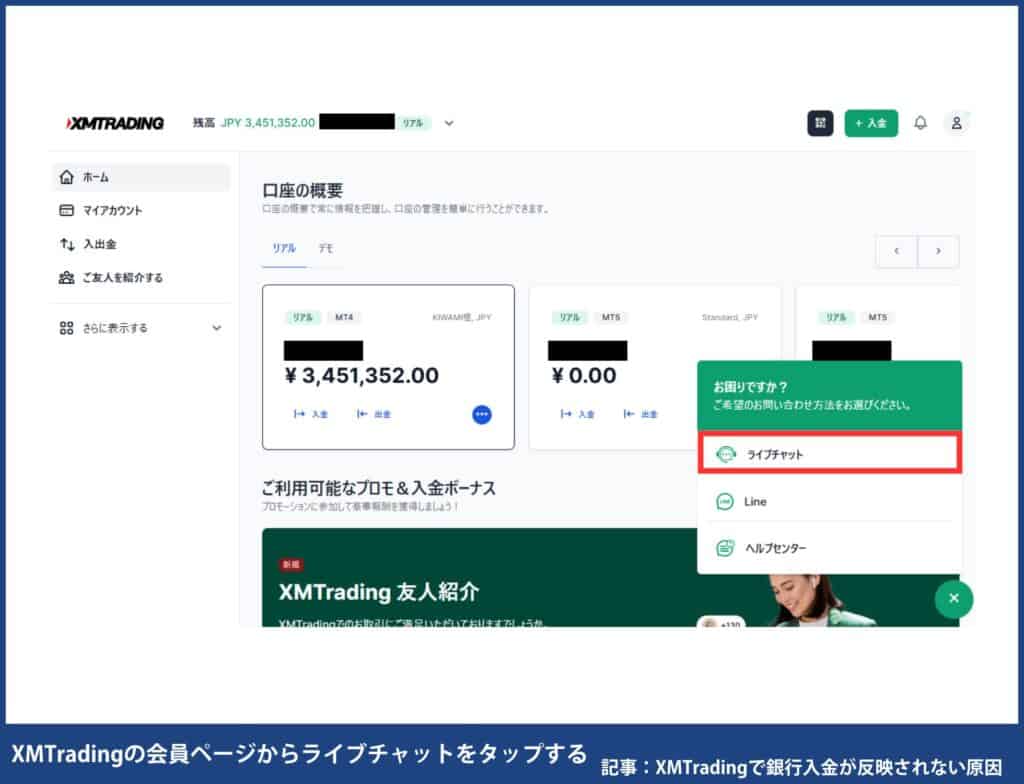
Task: Click the previous accounts arrow button
Action: (896, 251)
